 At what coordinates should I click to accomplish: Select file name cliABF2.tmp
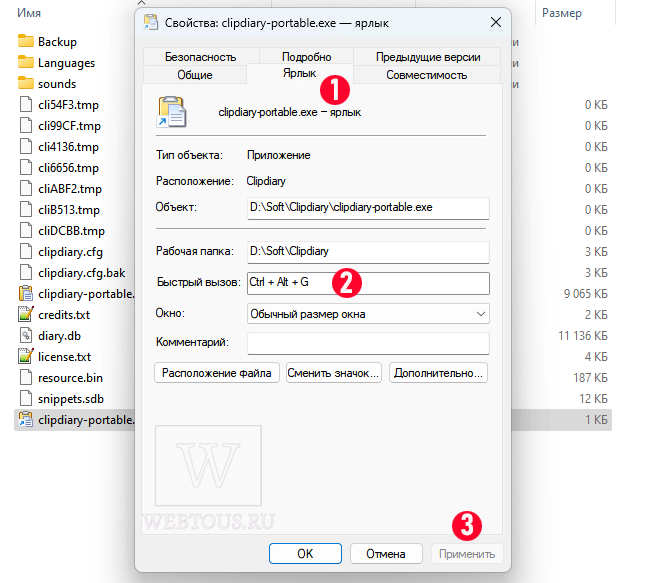pos(70,188)
